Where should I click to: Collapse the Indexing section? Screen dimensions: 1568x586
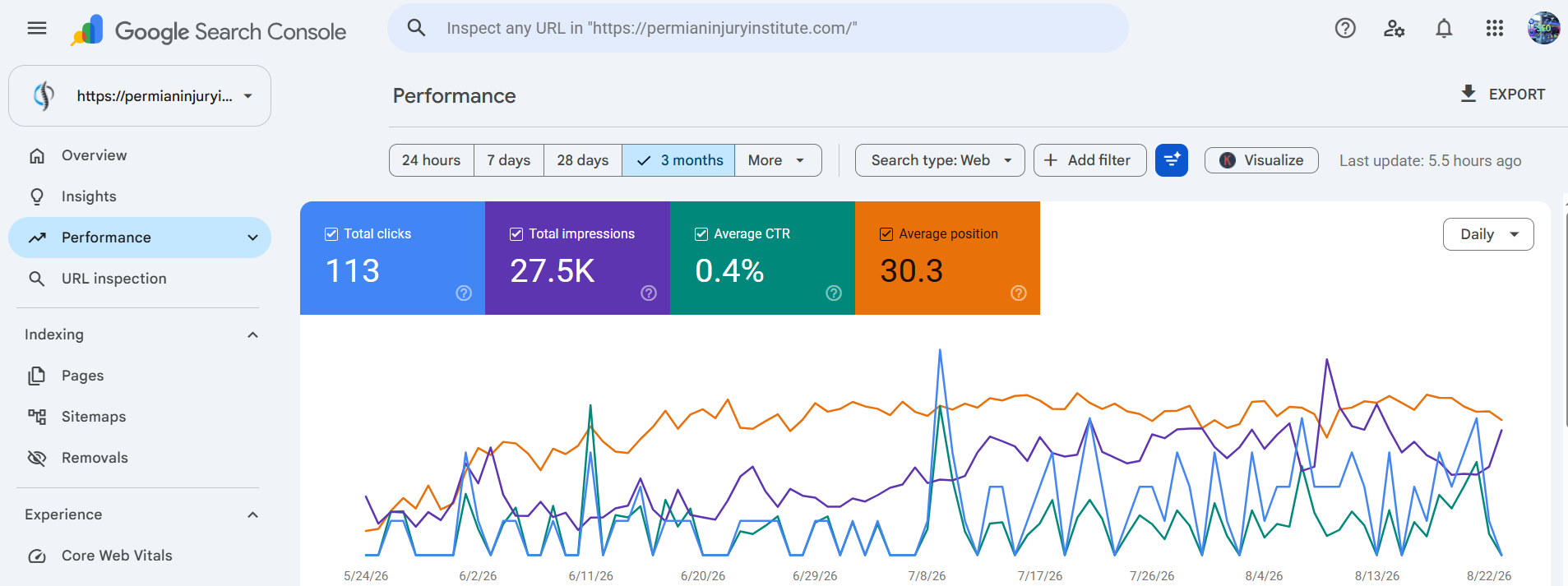[252, 335]
